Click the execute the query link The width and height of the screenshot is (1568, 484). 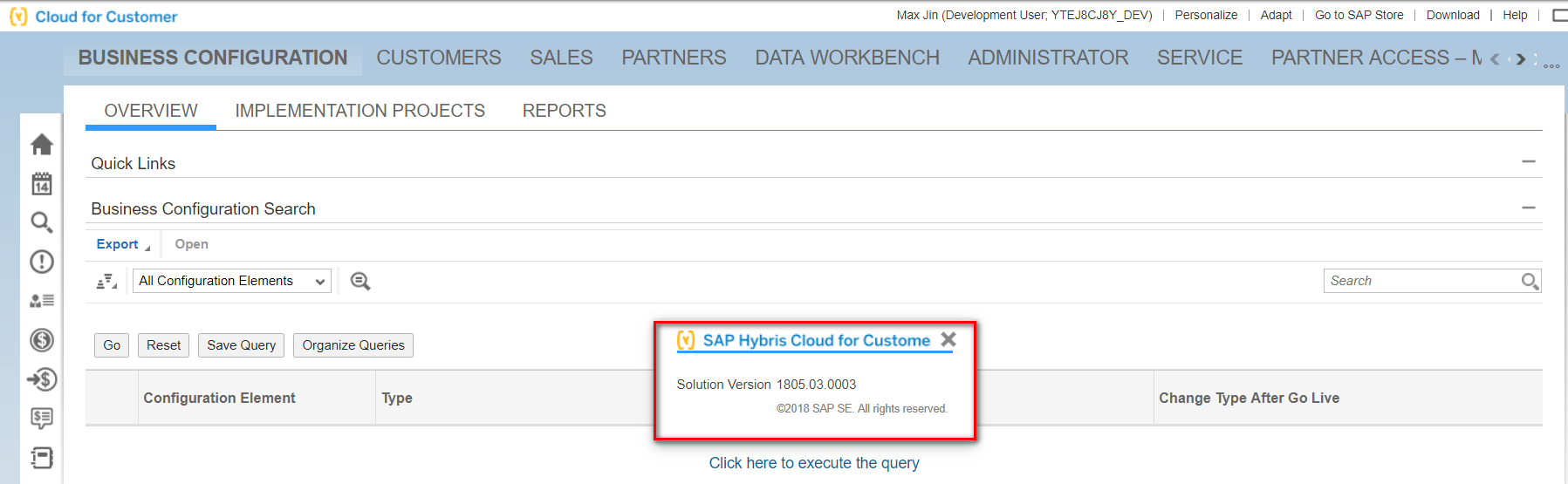[814, 463]
